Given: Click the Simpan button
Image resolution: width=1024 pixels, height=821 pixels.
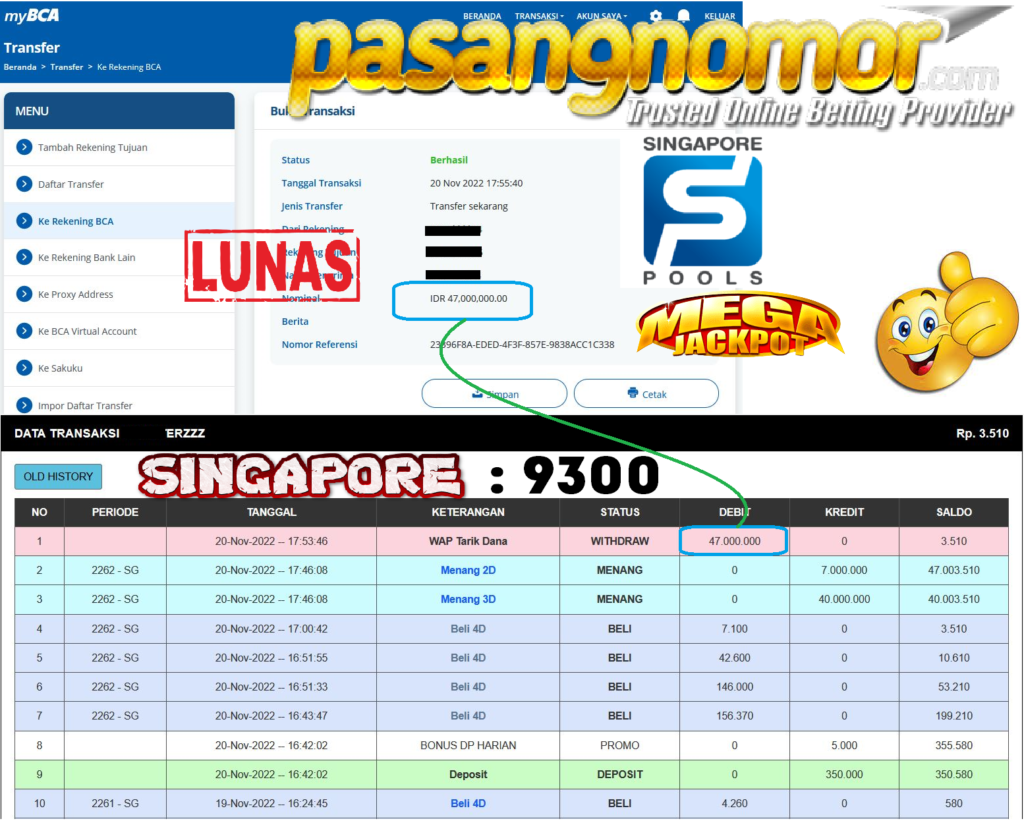Looking at the screenshot, I should (x=494, y=393).
